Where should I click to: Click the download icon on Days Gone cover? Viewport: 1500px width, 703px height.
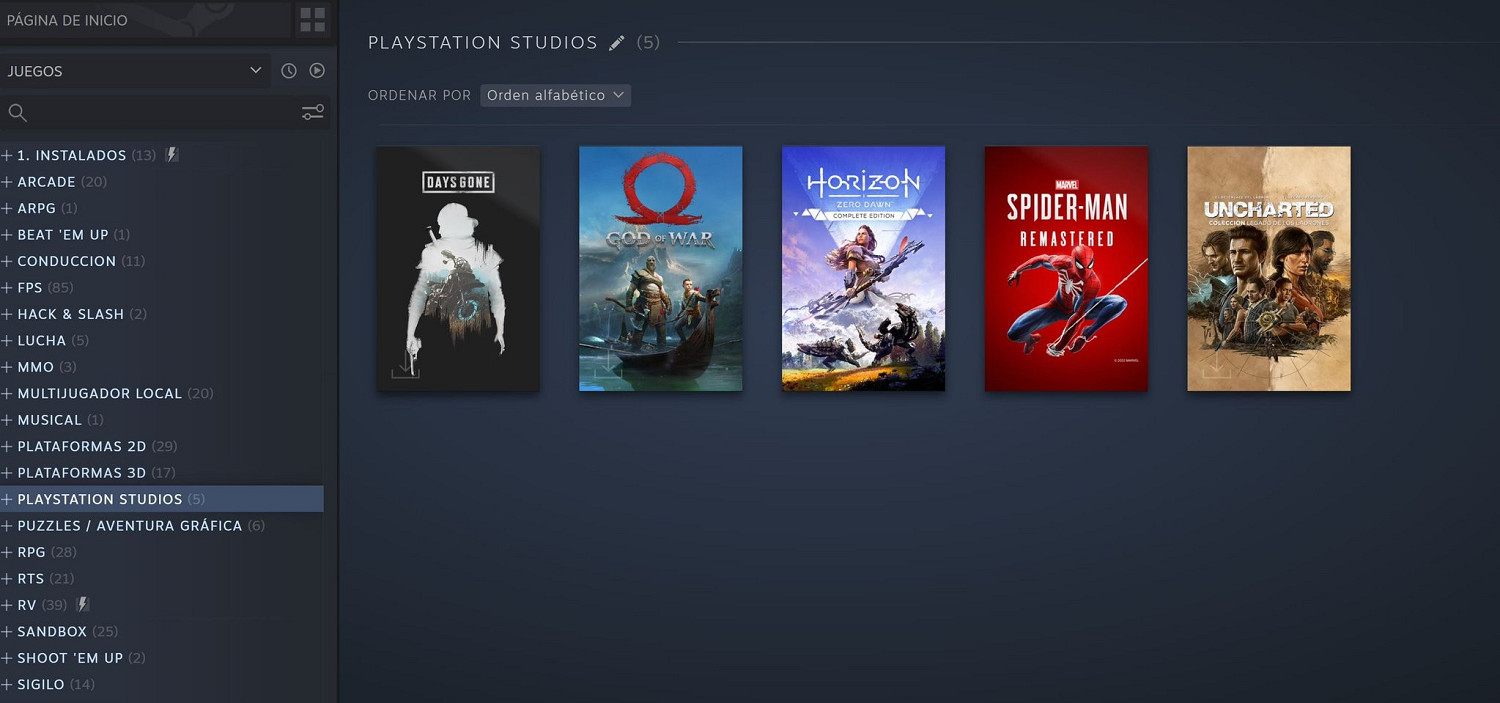pos(405,366)
